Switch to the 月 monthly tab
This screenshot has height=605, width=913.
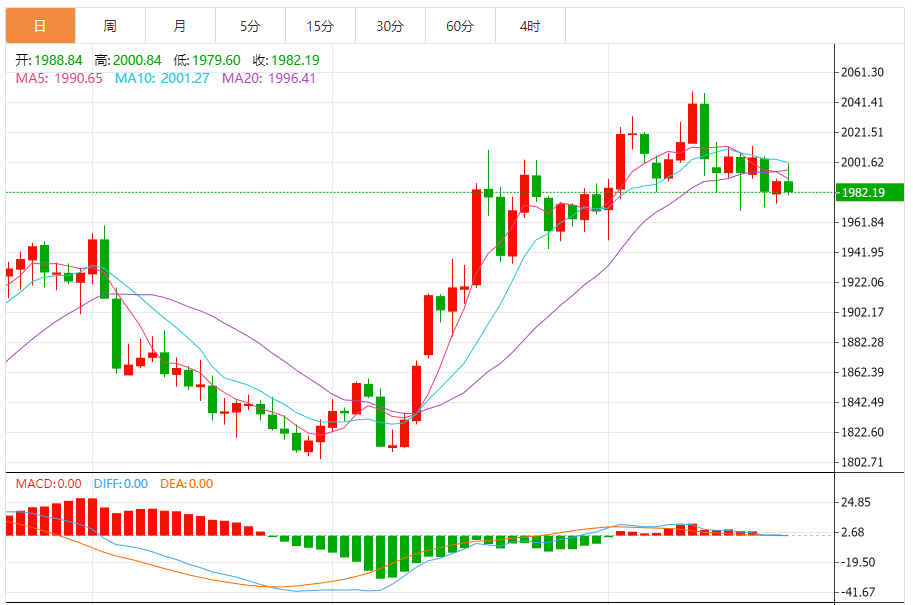pos(180,26)
